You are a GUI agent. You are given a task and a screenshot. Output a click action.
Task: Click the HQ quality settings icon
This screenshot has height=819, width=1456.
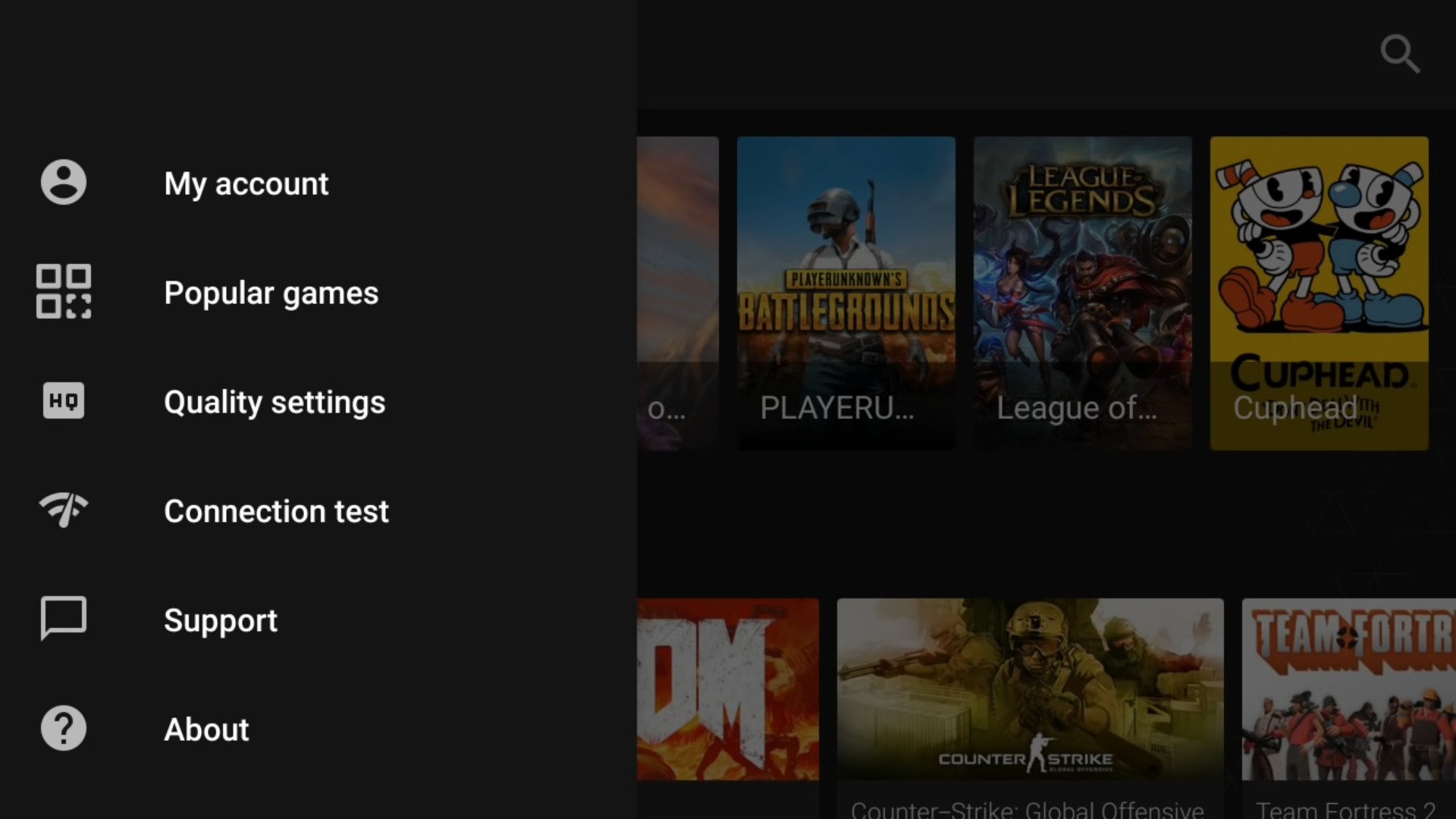[x=64, y=400]
